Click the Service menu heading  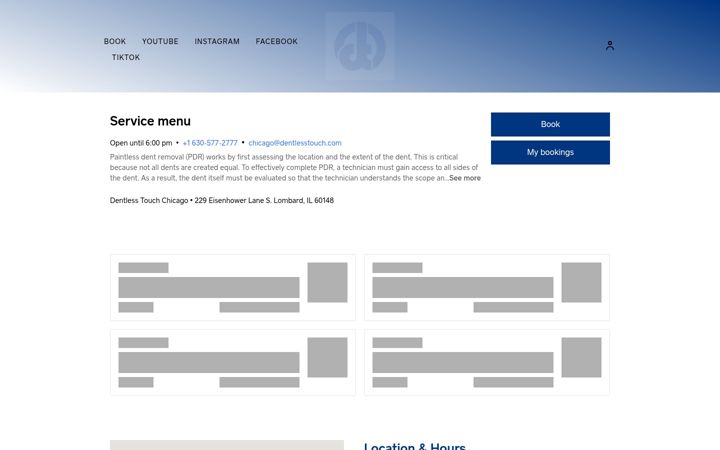point(150,121)
